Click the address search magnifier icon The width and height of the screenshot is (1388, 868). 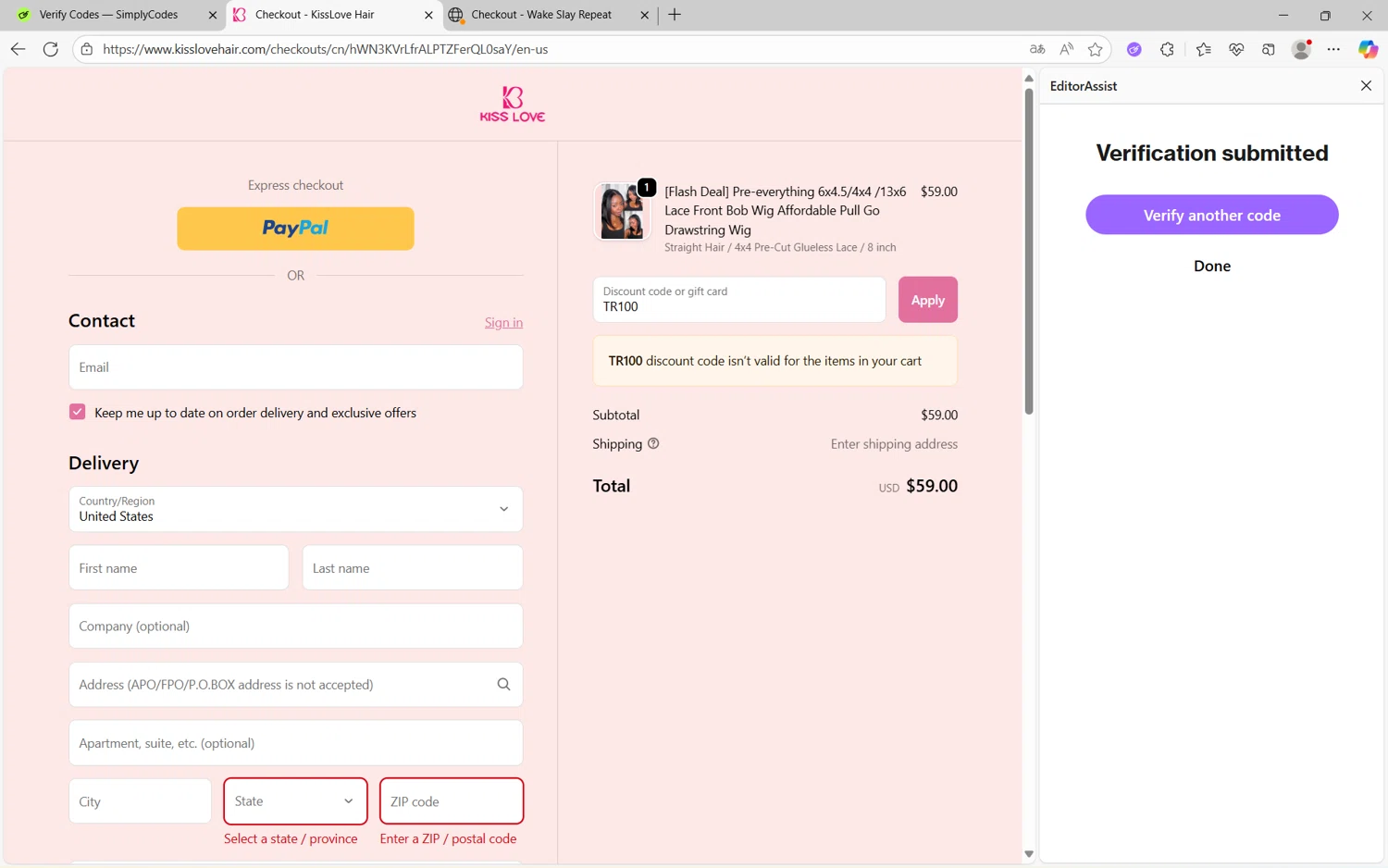[x=503, y=685]
